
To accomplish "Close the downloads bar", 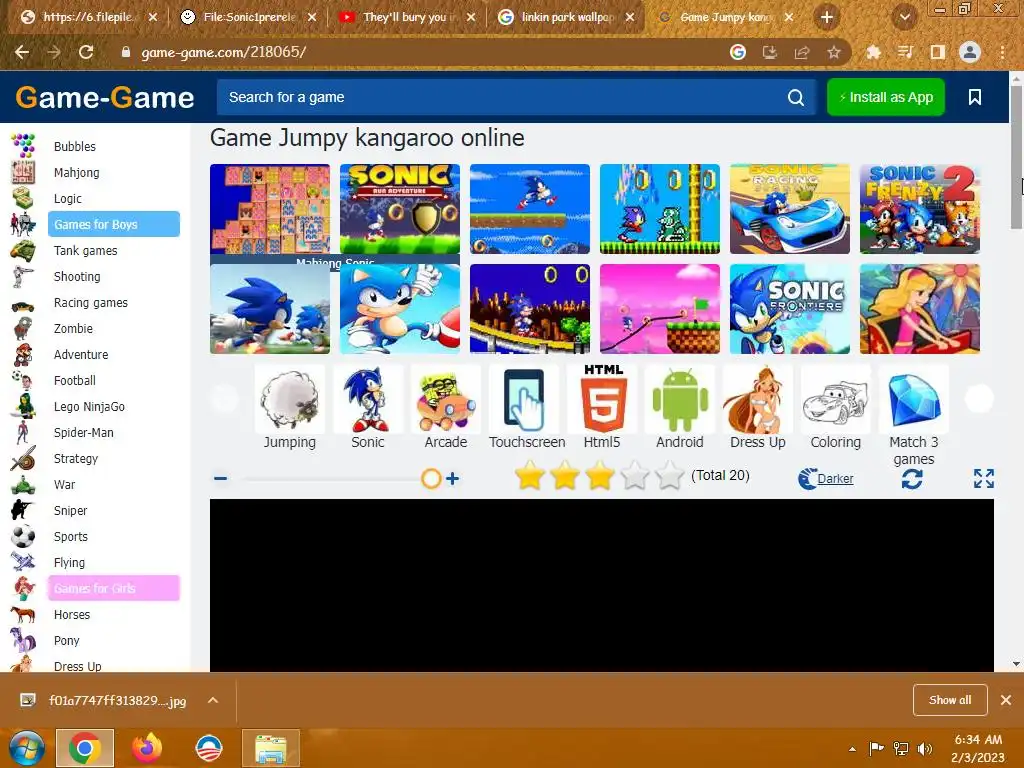I will point(1006,700).
